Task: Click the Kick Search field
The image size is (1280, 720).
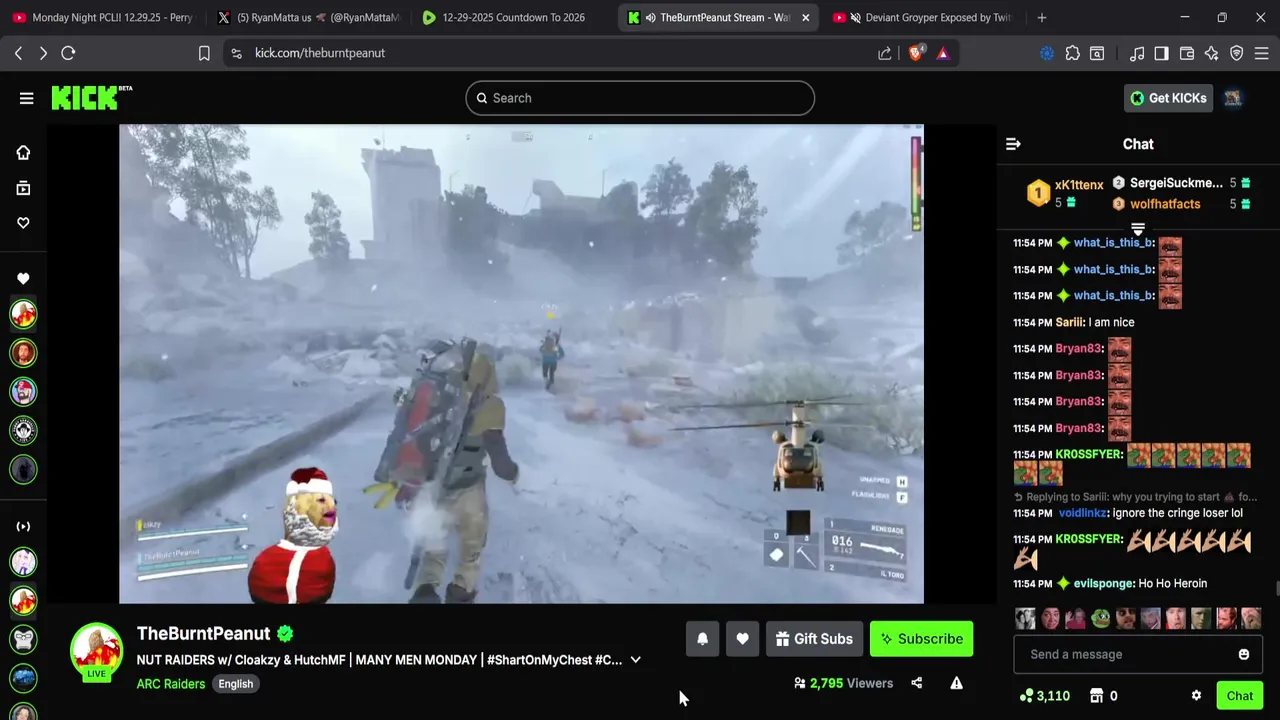Action: [640, 98]
